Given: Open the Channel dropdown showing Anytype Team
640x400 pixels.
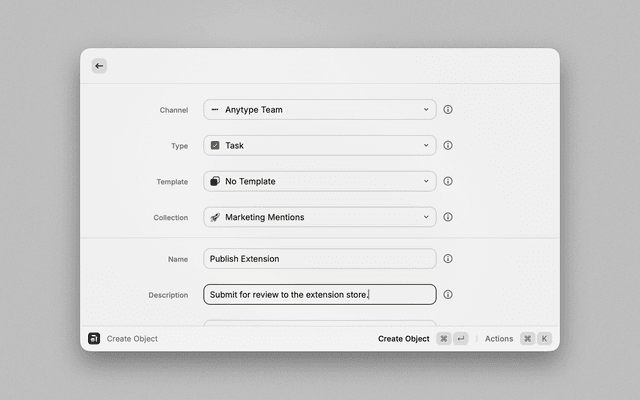Looking at the screenshot, I should pos(320,110).
